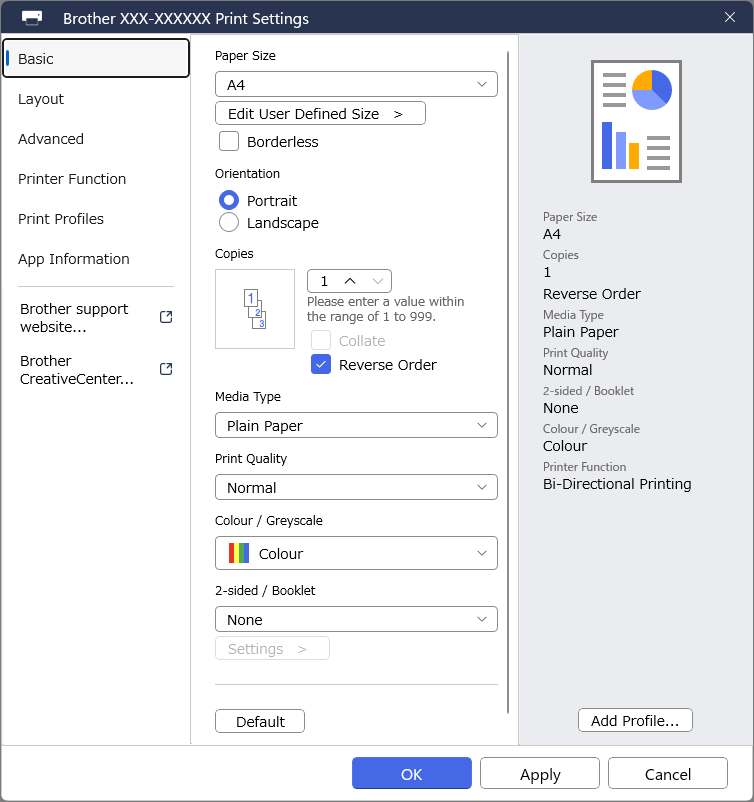
Task: Click in the Copies number field
Action: pyautogui.click(x=324, y=281)
